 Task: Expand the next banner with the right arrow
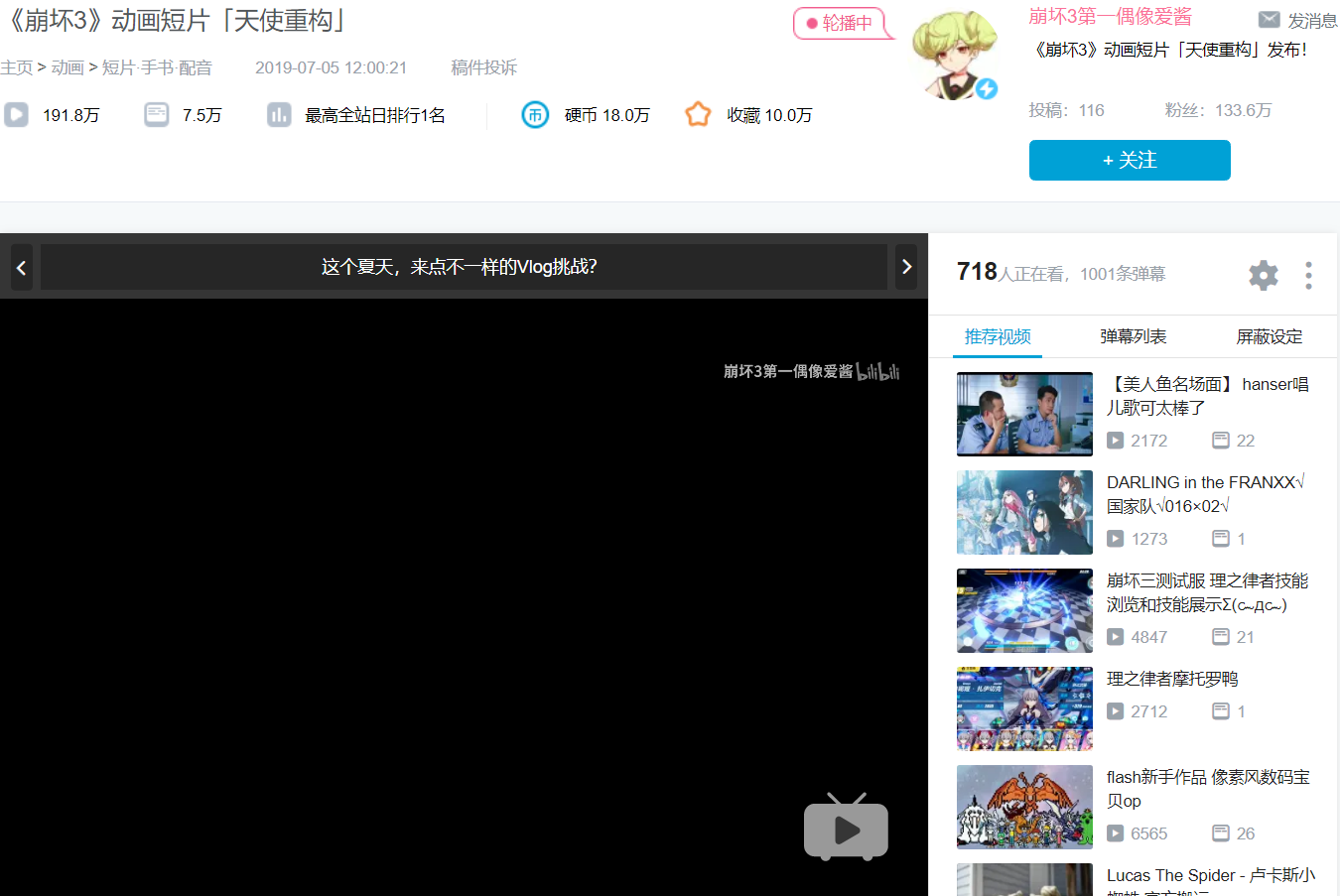(x=905, y=267)
